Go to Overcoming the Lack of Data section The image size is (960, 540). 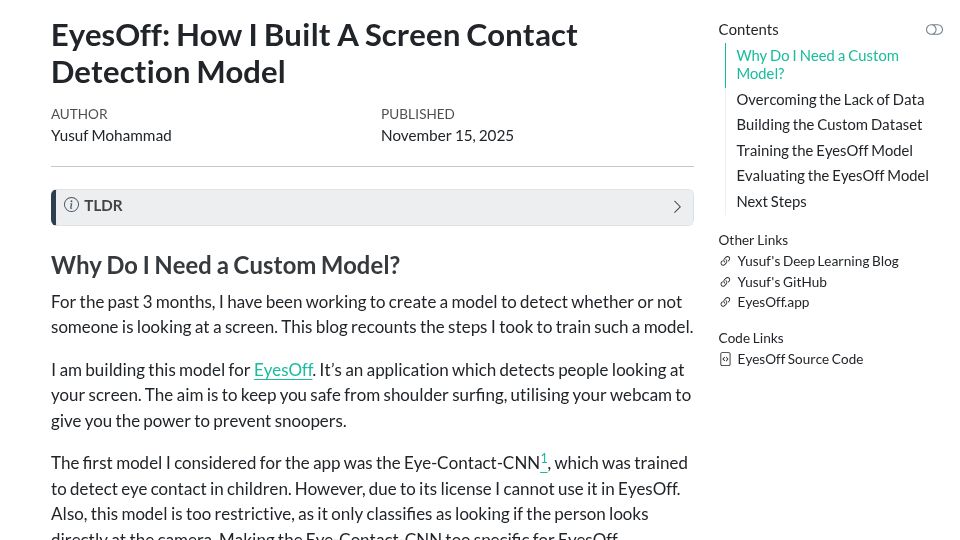click(830, 100)
